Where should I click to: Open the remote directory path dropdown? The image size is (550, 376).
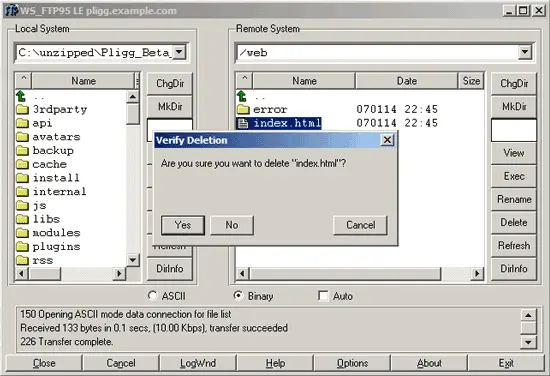pos(525,52)
